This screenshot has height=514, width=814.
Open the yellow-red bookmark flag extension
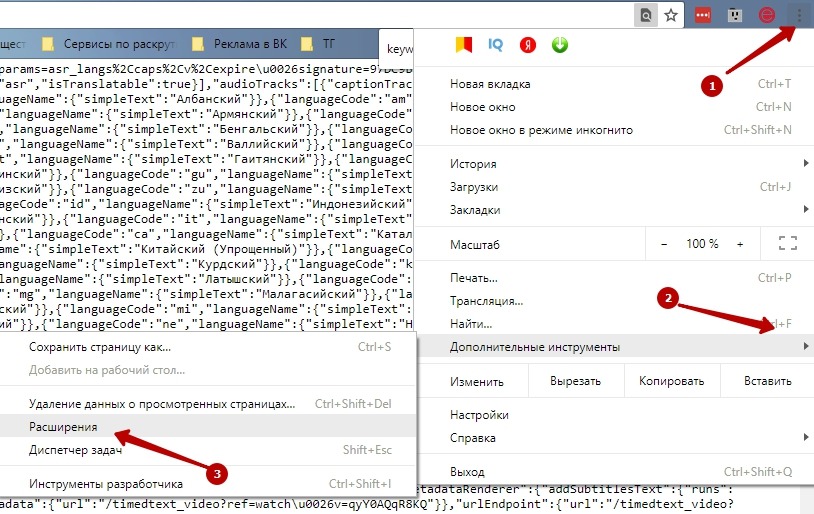click(x=464, y=45)
